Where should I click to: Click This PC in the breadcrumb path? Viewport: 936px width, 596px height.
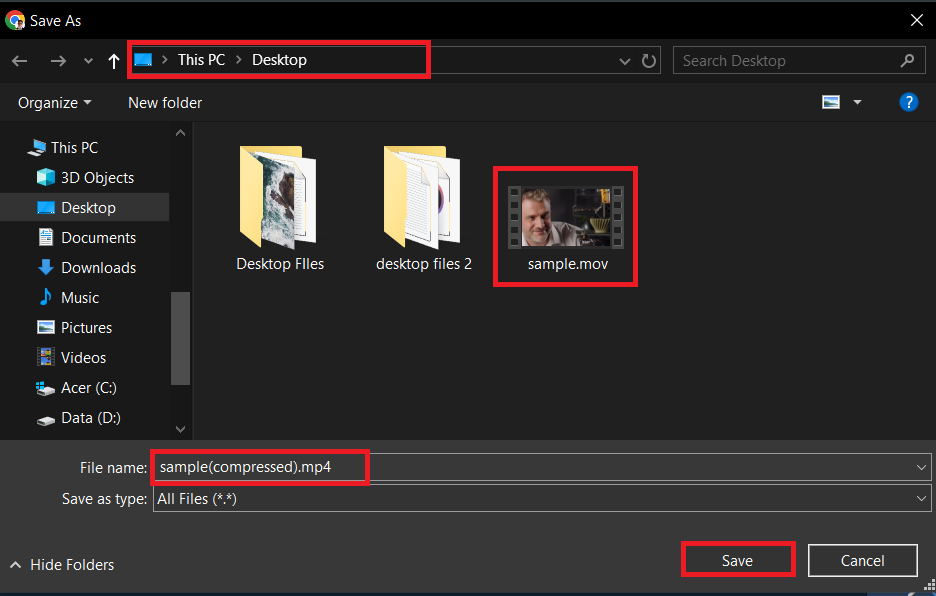click(x=201, y=60)
